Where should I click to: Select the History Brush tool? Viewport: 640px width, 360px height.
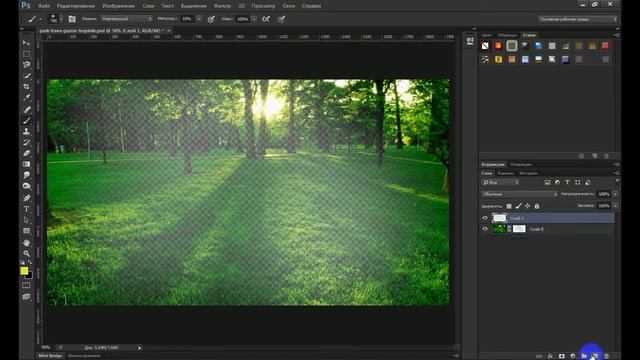click(x=27, y=142)
